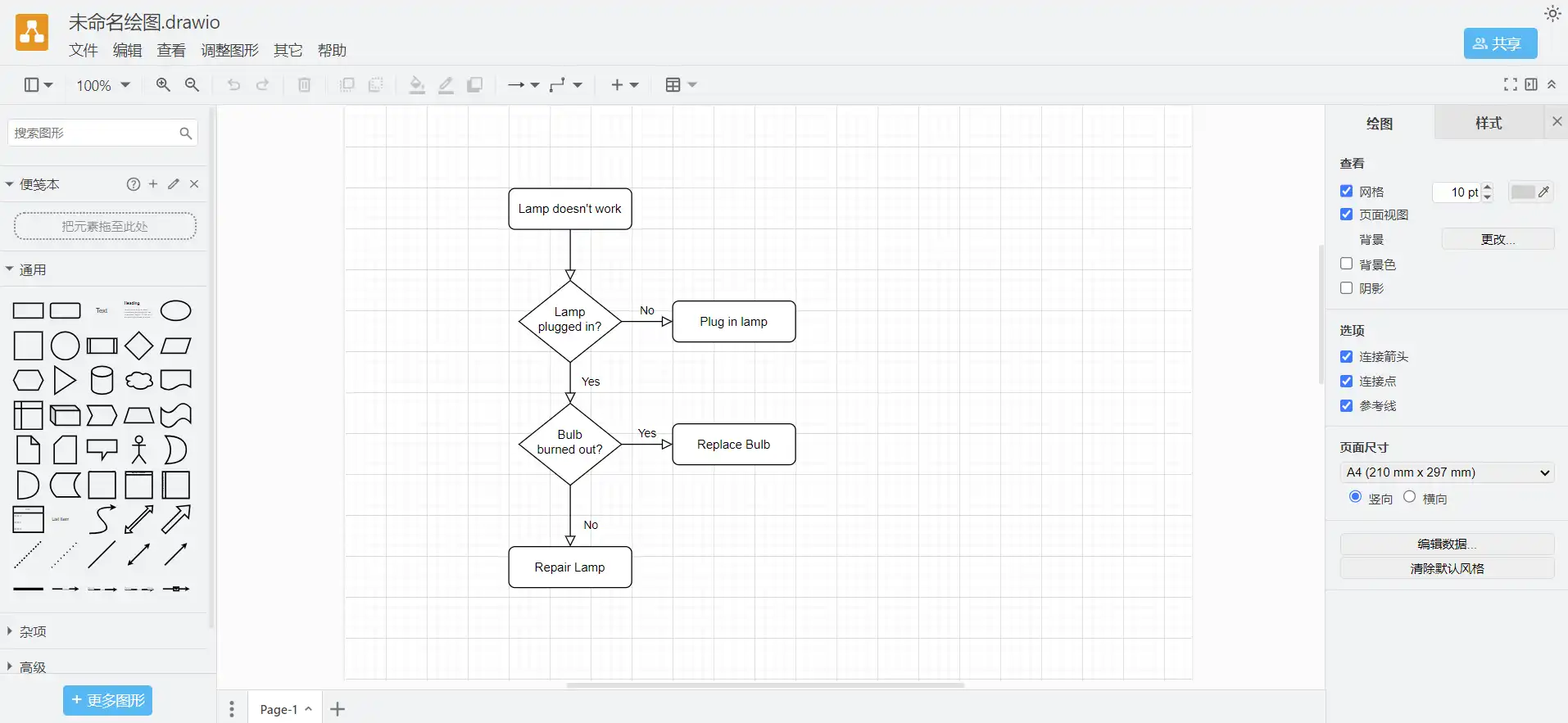Screen dimensions: 1568x723
Task: Select the cylinder shape in the palette
Action: click(102, 381)
